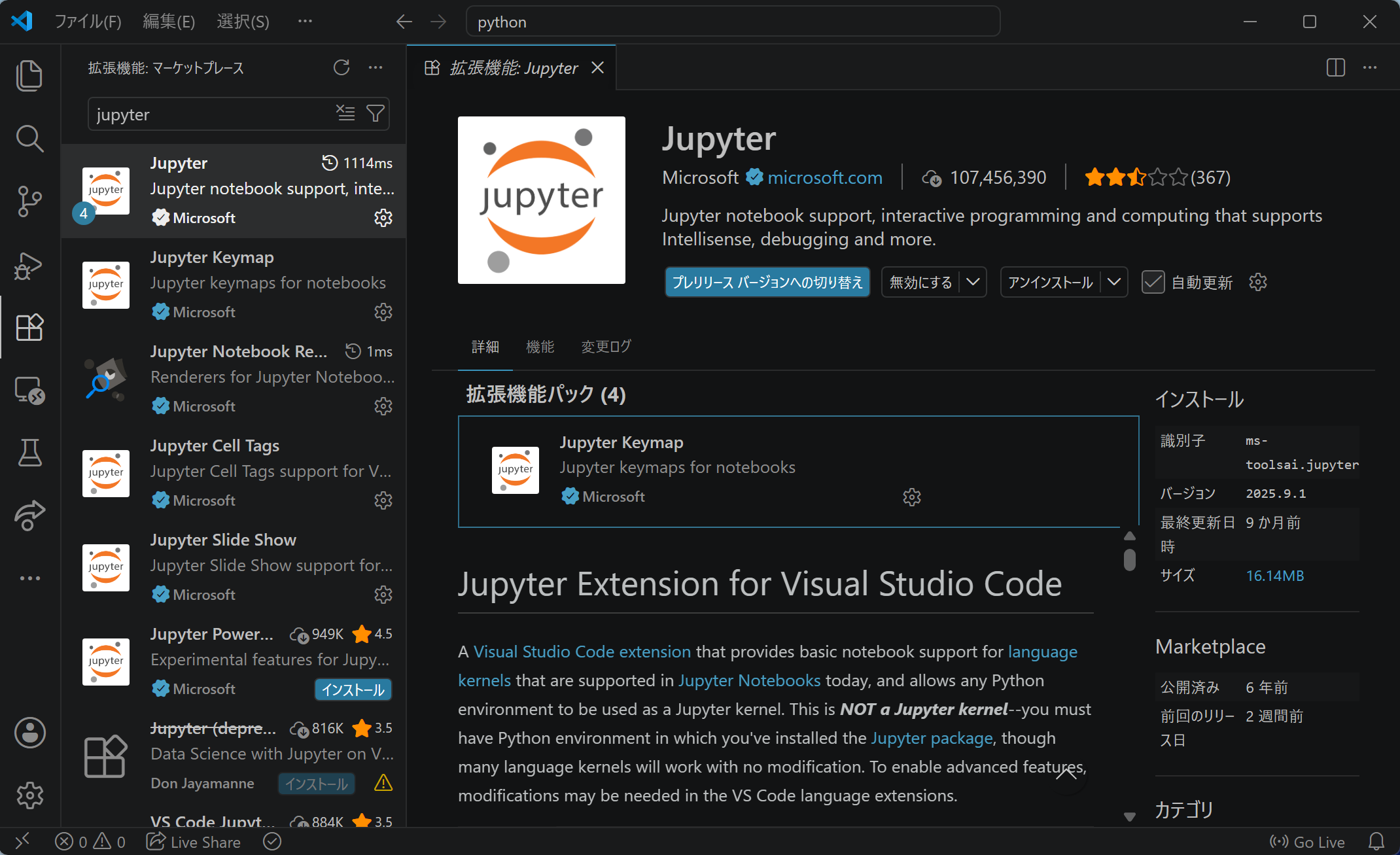Refresh the extensions marketplace list
This screenshot has width=1400, height=855.
[341, 67]
